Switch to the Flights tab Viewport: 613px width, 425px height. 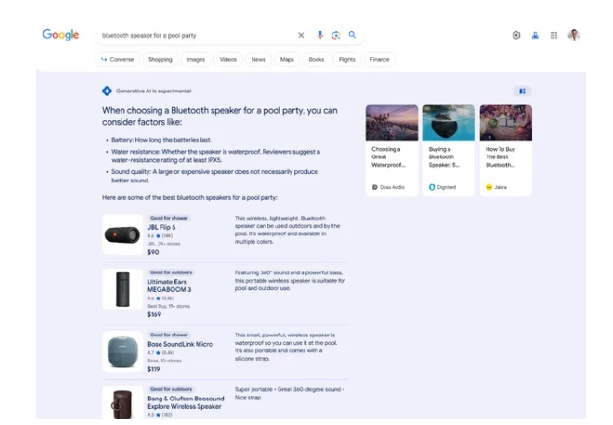click(347, 59)
